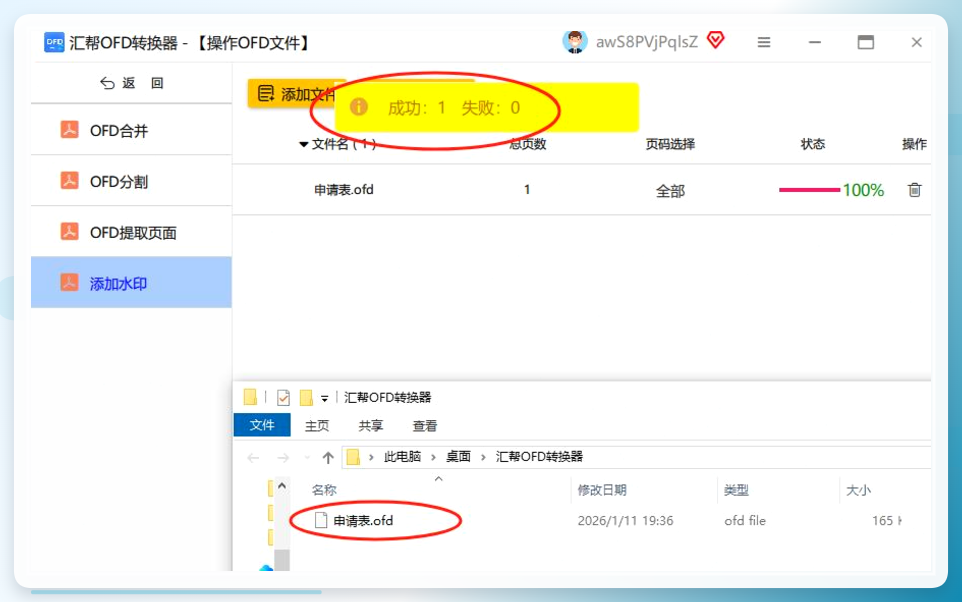This screenshot has height=602, width=962.
Task: Click the info icon in success notification
Action: click(x=358, y=107)
